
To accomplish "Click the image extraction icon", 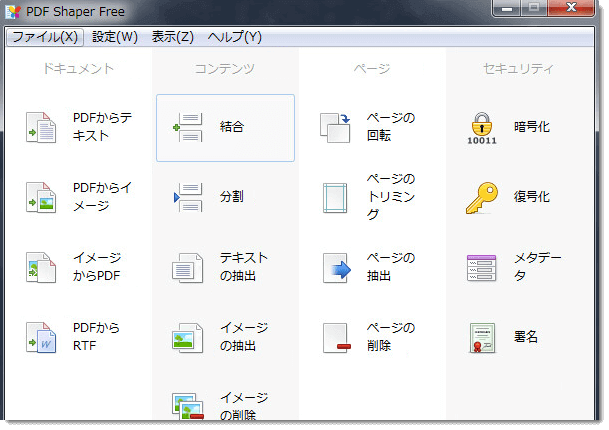I will click(188, 337).
